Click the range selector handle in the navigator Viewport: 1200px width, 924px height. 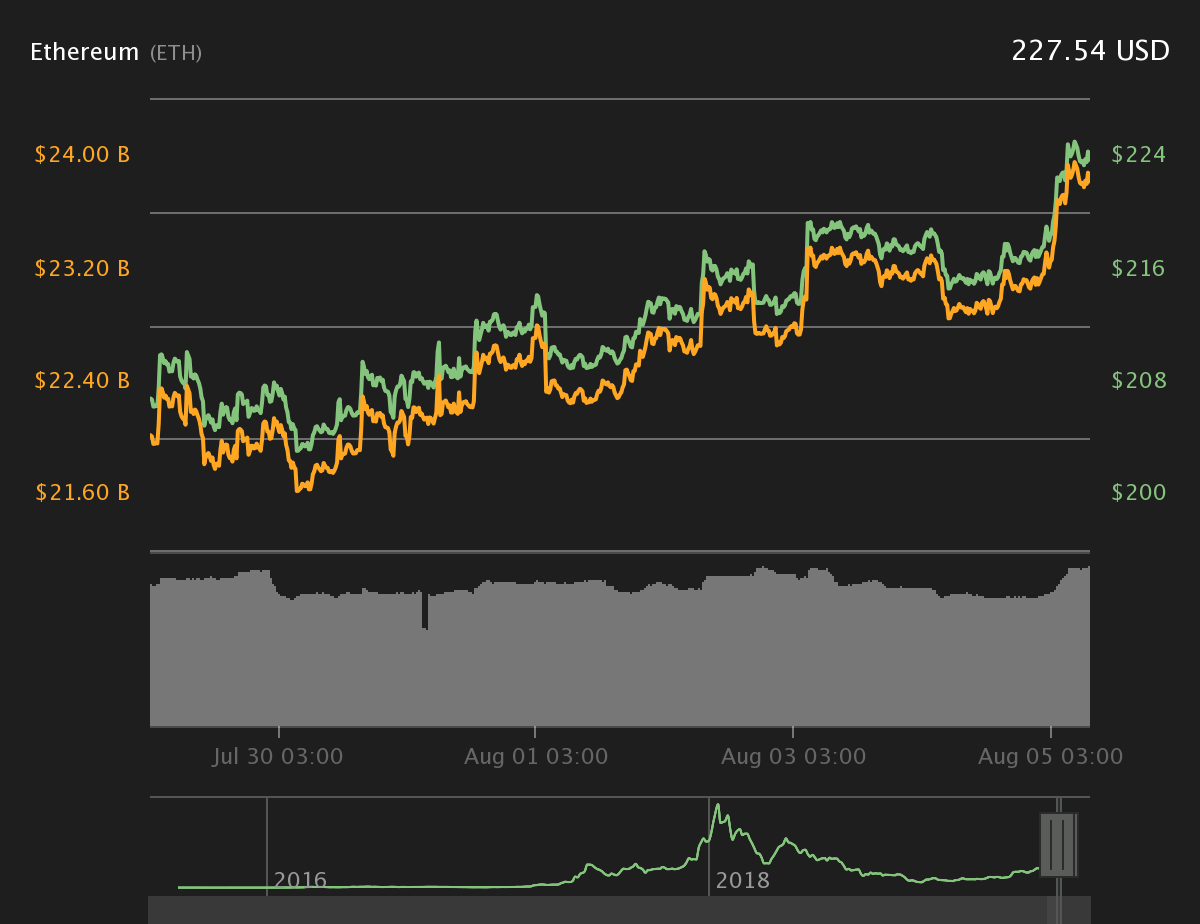1058,845
